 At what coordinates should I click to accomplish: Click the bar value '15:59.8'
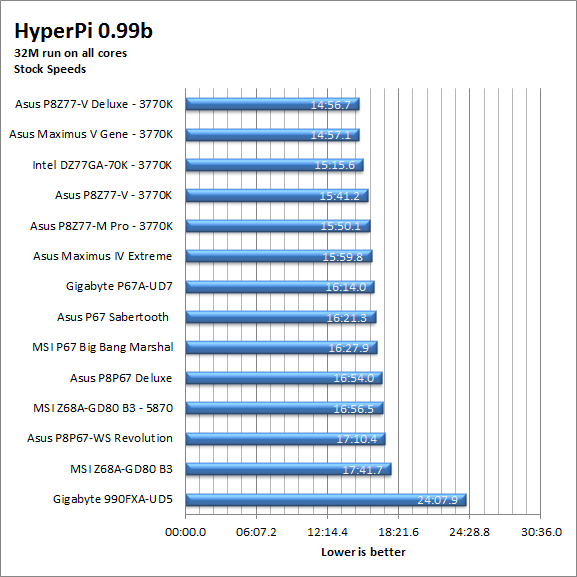343,257
